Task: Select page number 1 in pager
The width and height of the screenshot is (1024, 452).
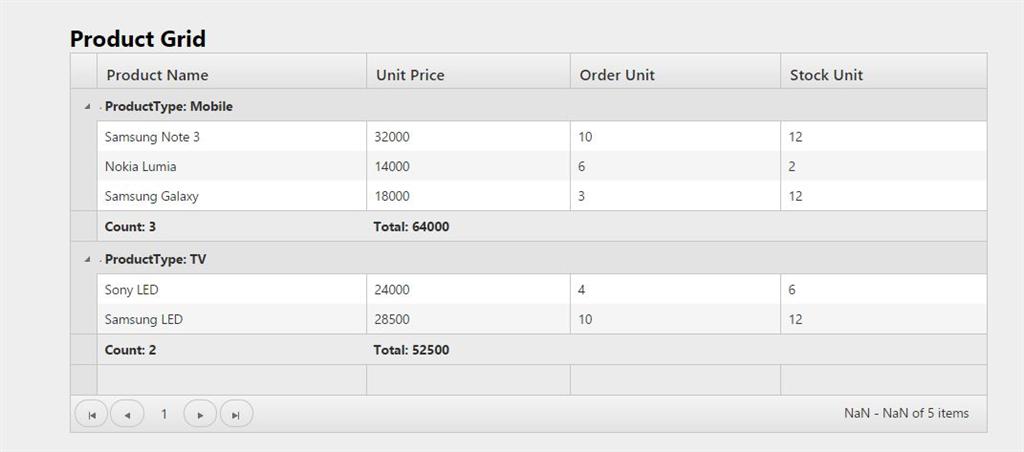Action: point(164,414)
